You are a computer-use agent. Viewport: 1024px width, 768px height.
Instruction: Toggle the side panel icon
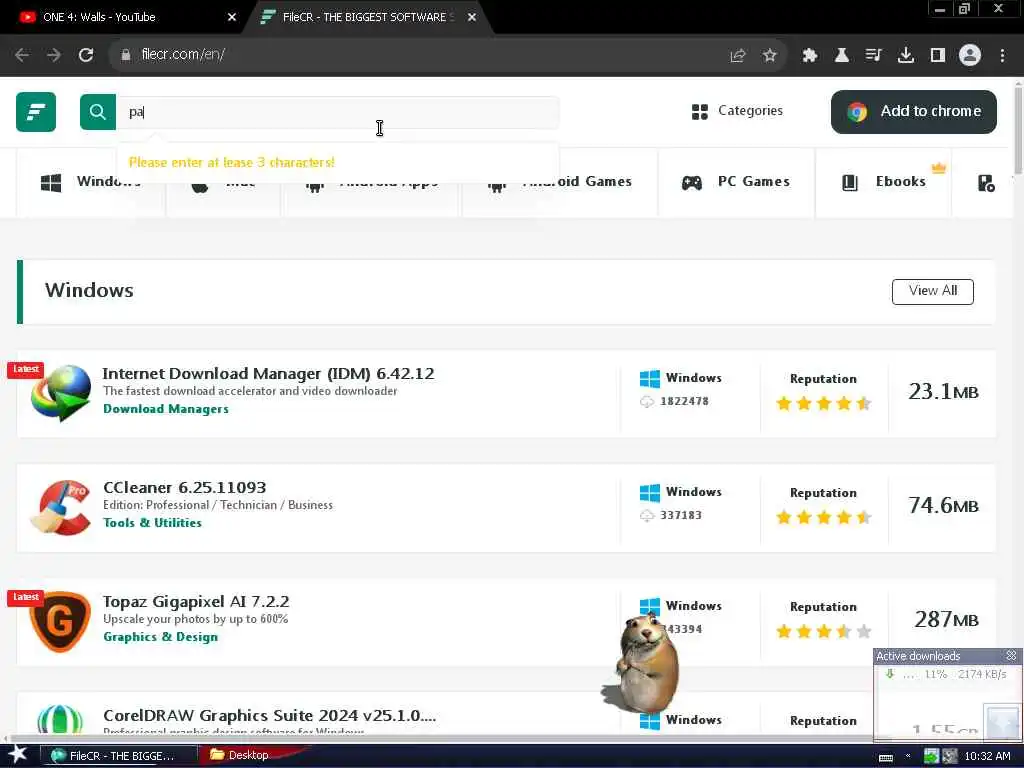coord(938,56)
